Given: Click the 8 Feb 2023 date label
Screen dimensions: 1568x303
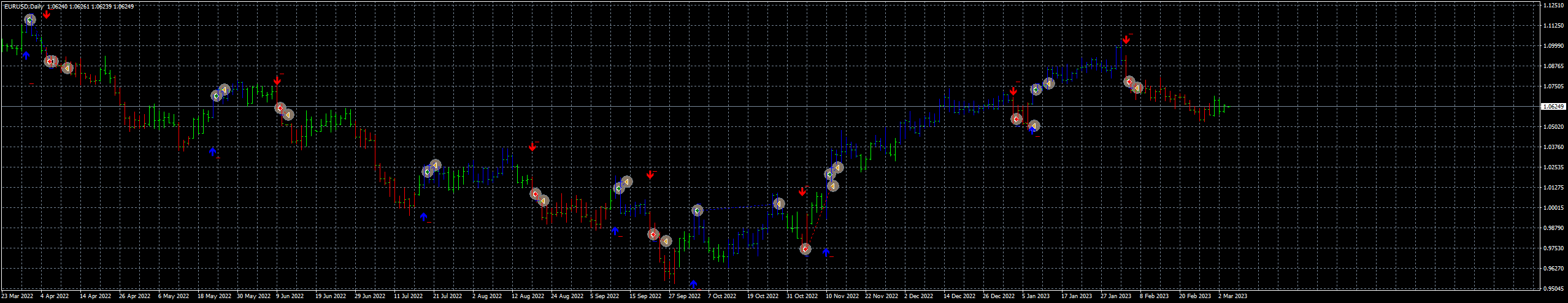Looking at the screenshot, I should click(x=1155, y=296).
